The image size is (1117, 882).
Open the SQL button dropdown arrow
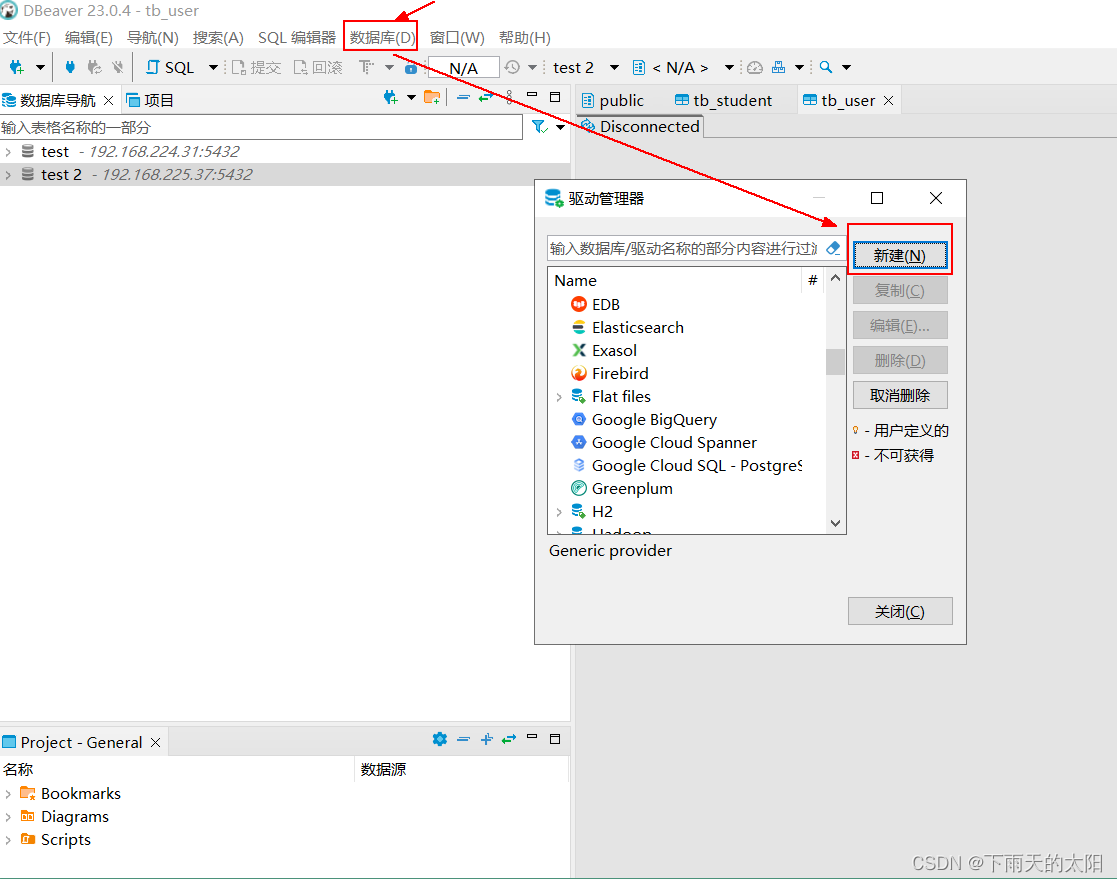(x=213, y=68)
